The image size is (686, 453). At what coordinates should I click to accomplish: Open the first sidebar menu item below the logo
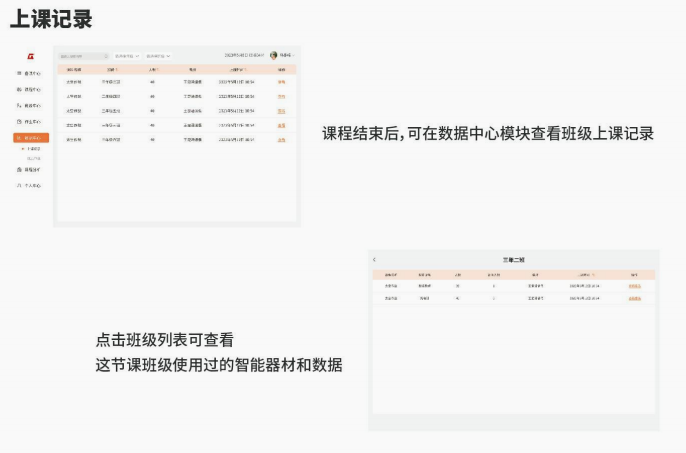point(29,74)
